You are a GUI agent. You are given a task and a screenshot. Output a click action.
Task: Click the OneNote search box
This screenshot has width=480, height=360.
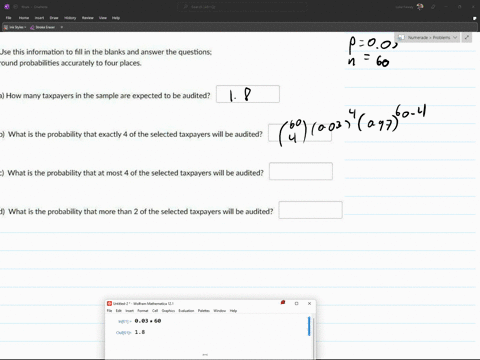[242, 7]
